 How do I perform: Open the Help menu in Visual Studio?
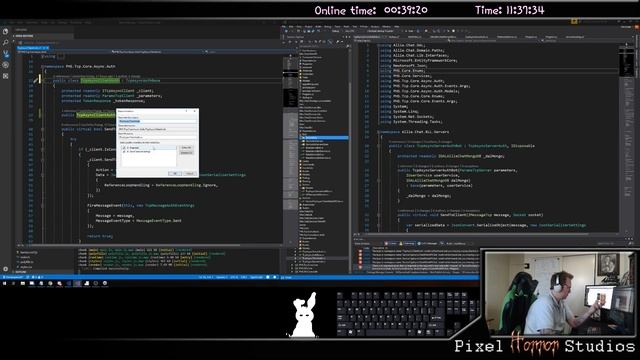(396, 27)
